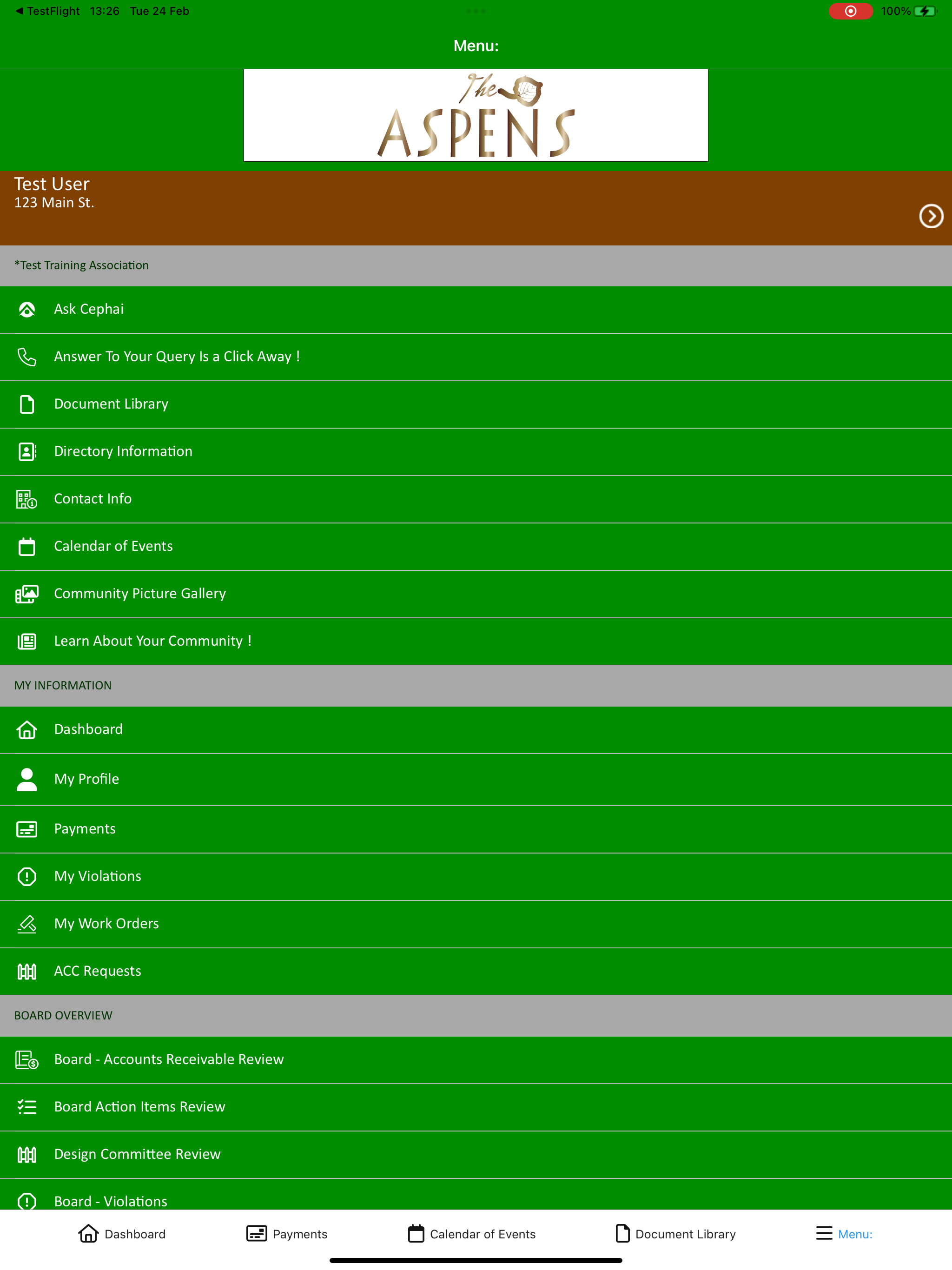This screenshot has height=1270, width=952.
Task: Open Community Picture Gallery
Action: 476,594
